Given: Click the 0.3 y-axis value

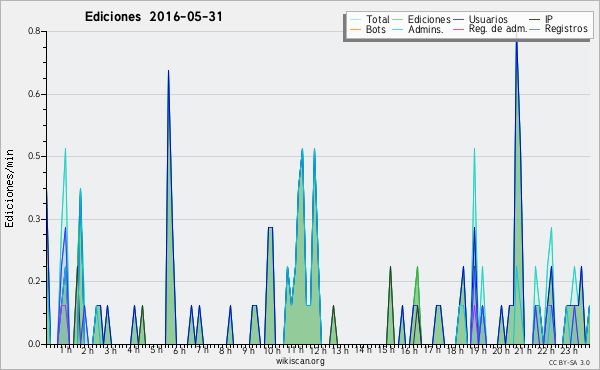Looking at the screenshot, I should pos(34,219).
